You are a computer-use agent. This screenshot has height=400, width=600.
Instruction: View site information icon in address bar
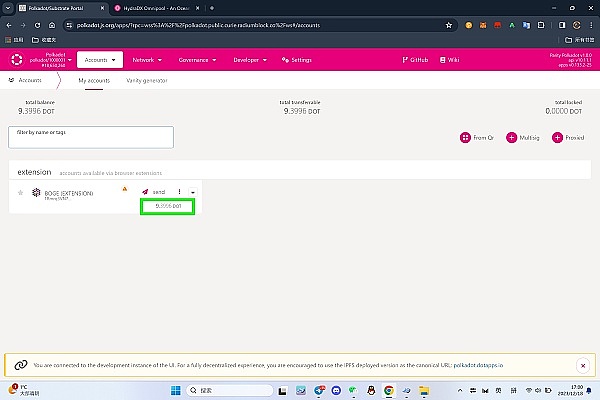pos(69,25)
